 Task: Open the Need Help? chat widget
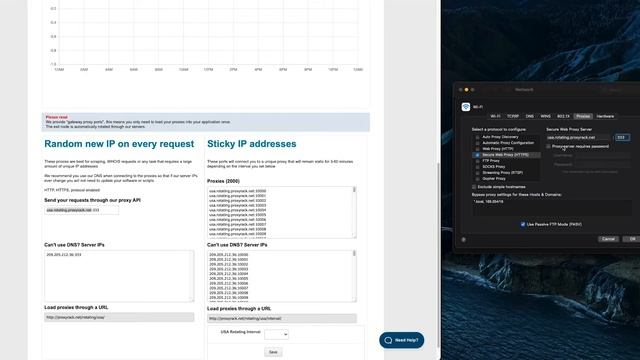[x=402, y=340]
